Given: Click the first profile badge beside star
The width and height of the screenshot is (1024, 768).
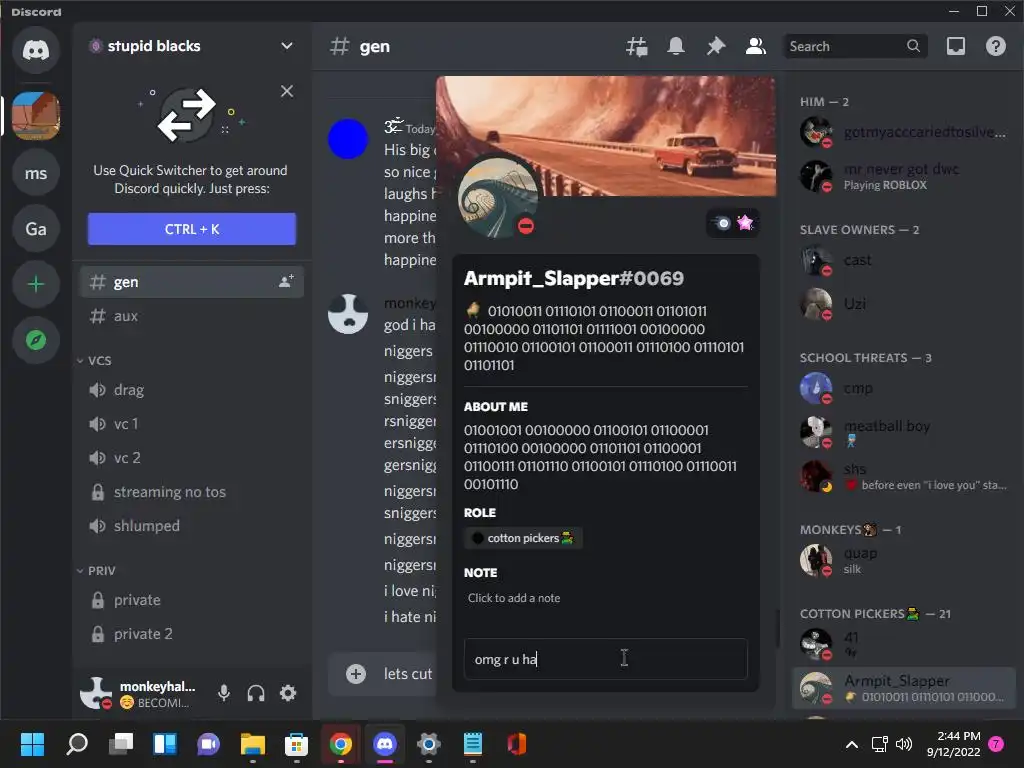Looking at the screenshot, I should (x=722, y=223).
